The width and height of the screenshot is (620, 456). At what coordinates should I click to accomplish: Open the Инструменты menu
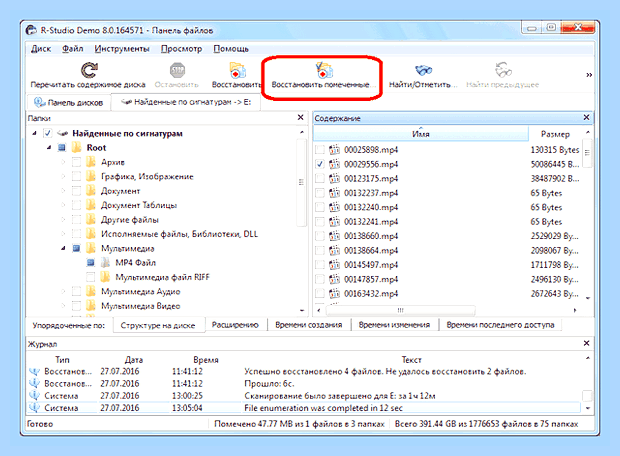coord(122,49)
